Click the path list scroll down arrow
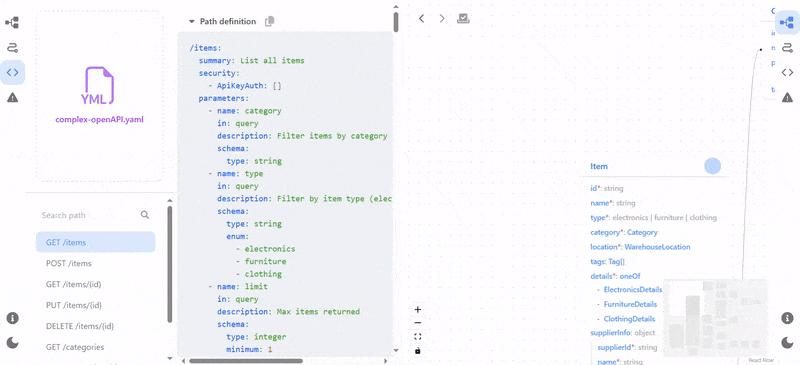 [x=169, y=357]
